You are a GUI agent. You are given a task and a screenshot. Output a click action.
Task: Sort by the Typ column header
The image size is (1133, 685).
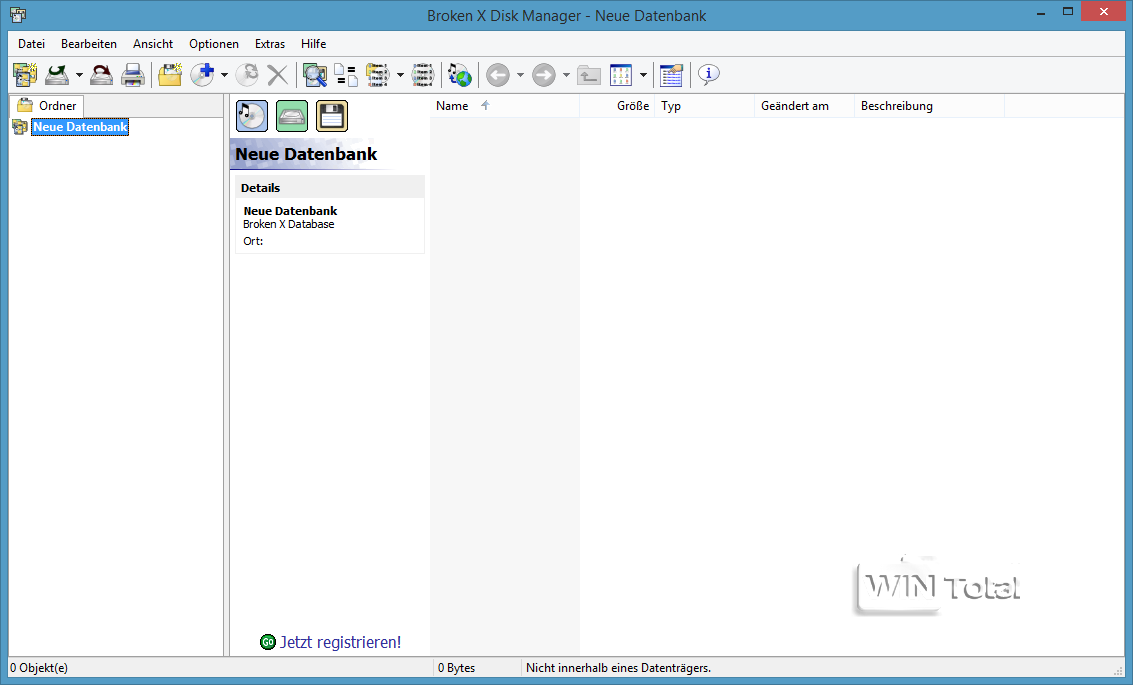point(705,106)
